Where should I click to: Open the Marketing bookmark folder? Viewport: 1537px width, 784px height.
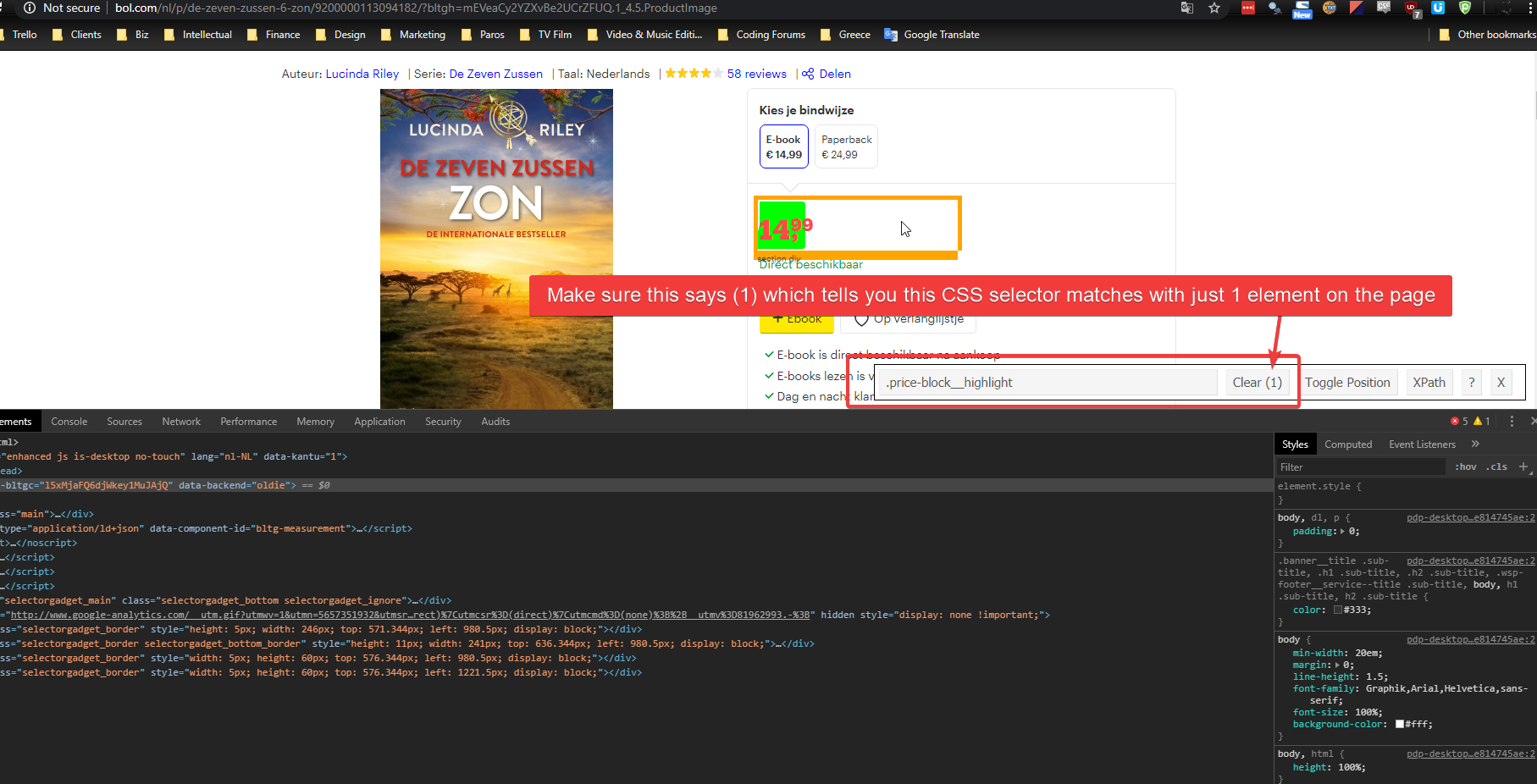coord(413,35)
